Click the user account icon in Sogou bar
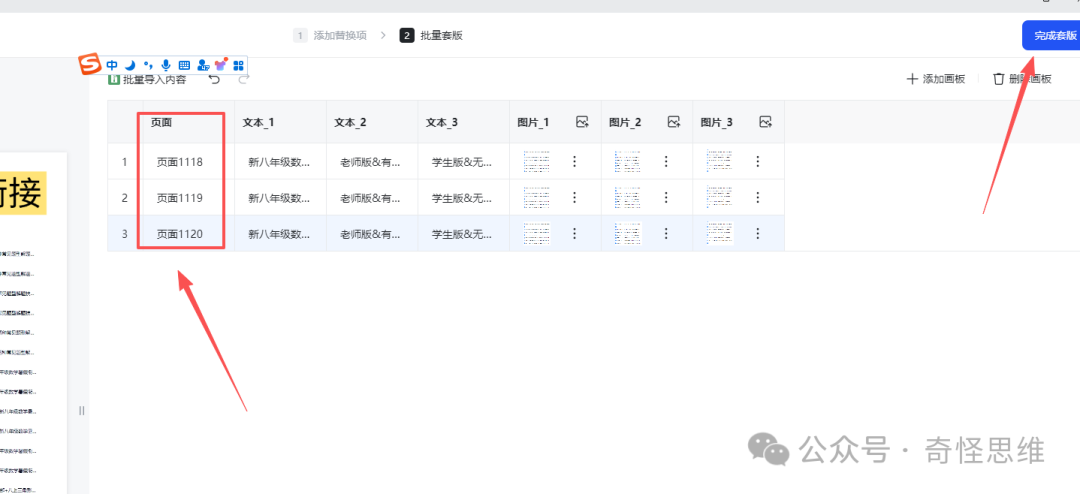This screenshot has width=1080, height=494. [202, 65]
